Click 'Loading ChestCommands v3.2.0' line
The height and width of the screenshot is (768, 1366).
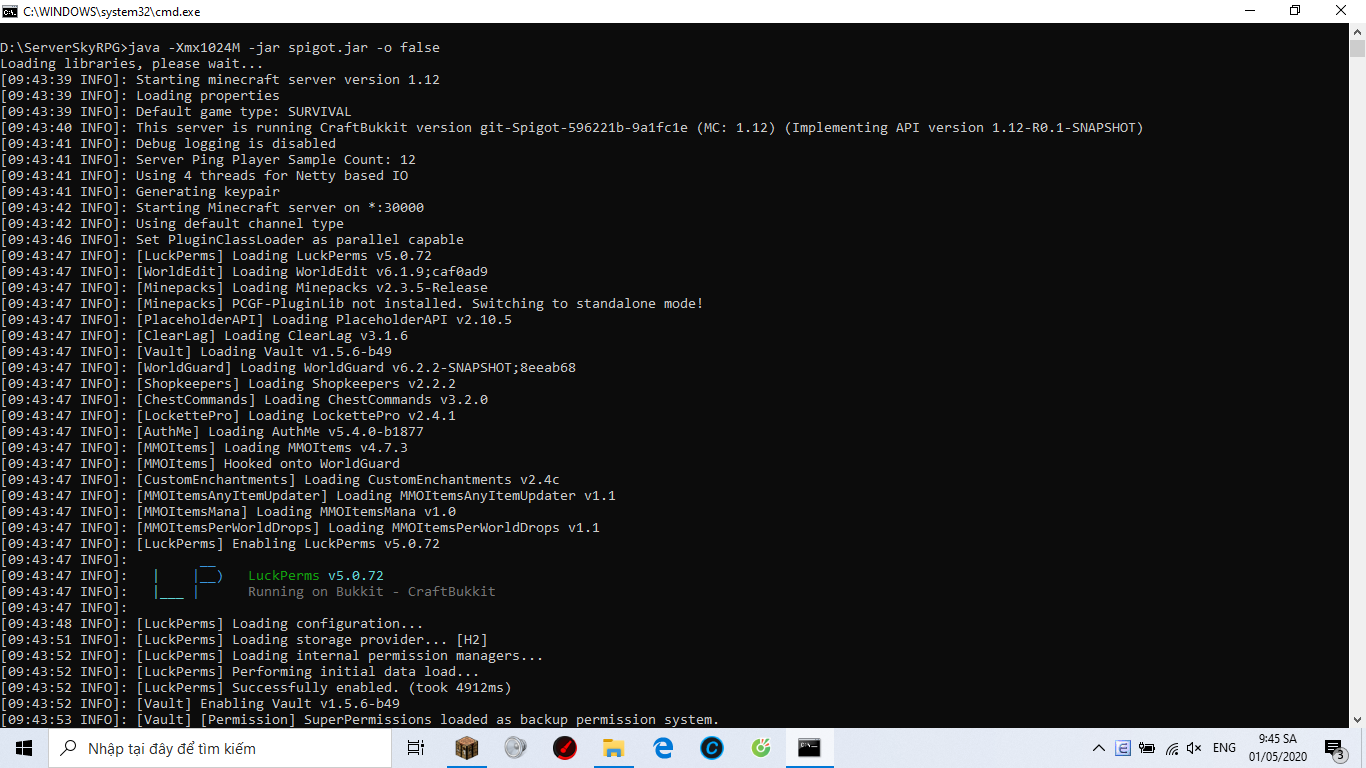pos(244,400)
